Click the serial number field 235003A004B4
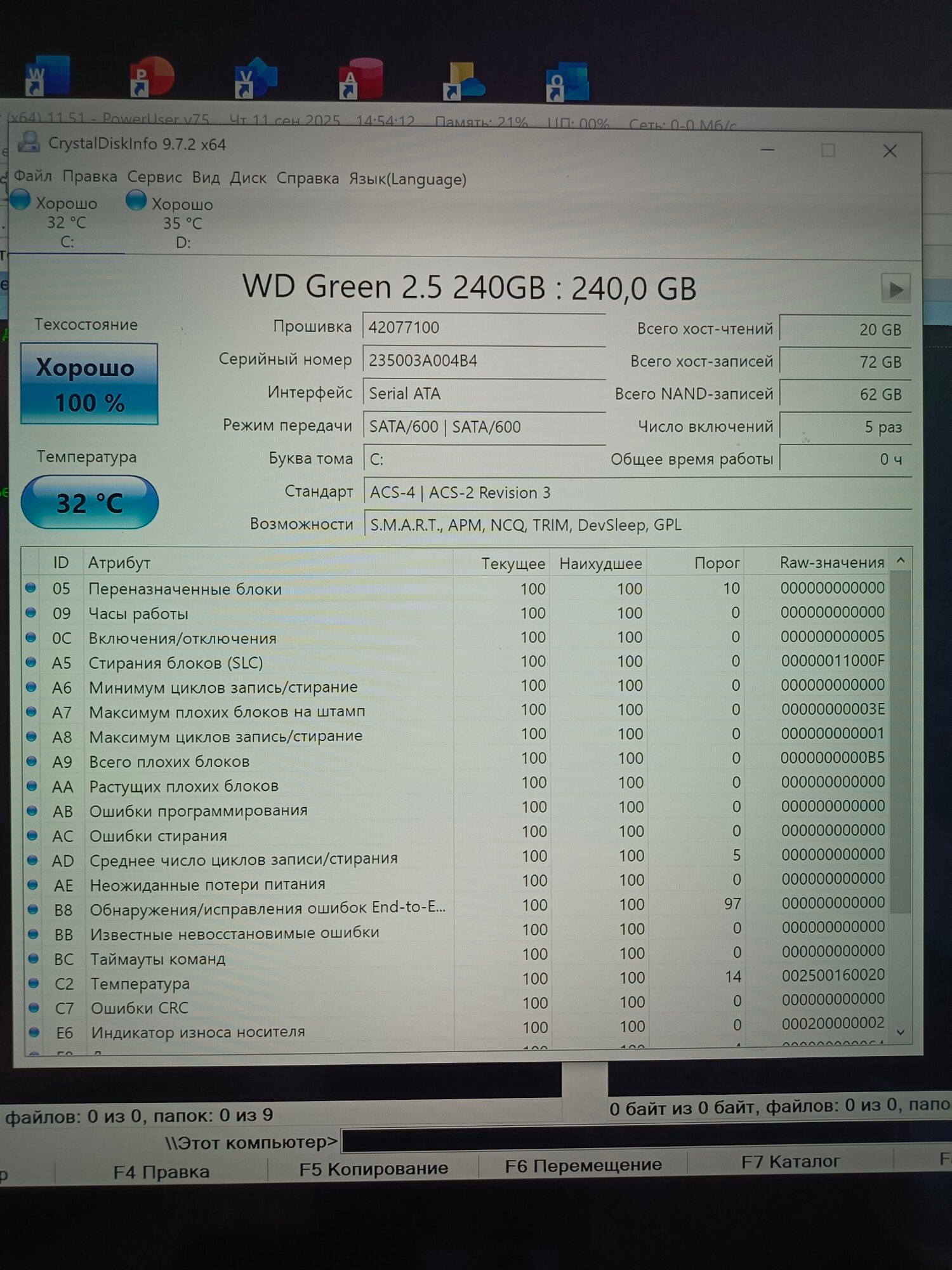Image resolution: width=952 pixels, height=1270 pixels. point(484,361)
